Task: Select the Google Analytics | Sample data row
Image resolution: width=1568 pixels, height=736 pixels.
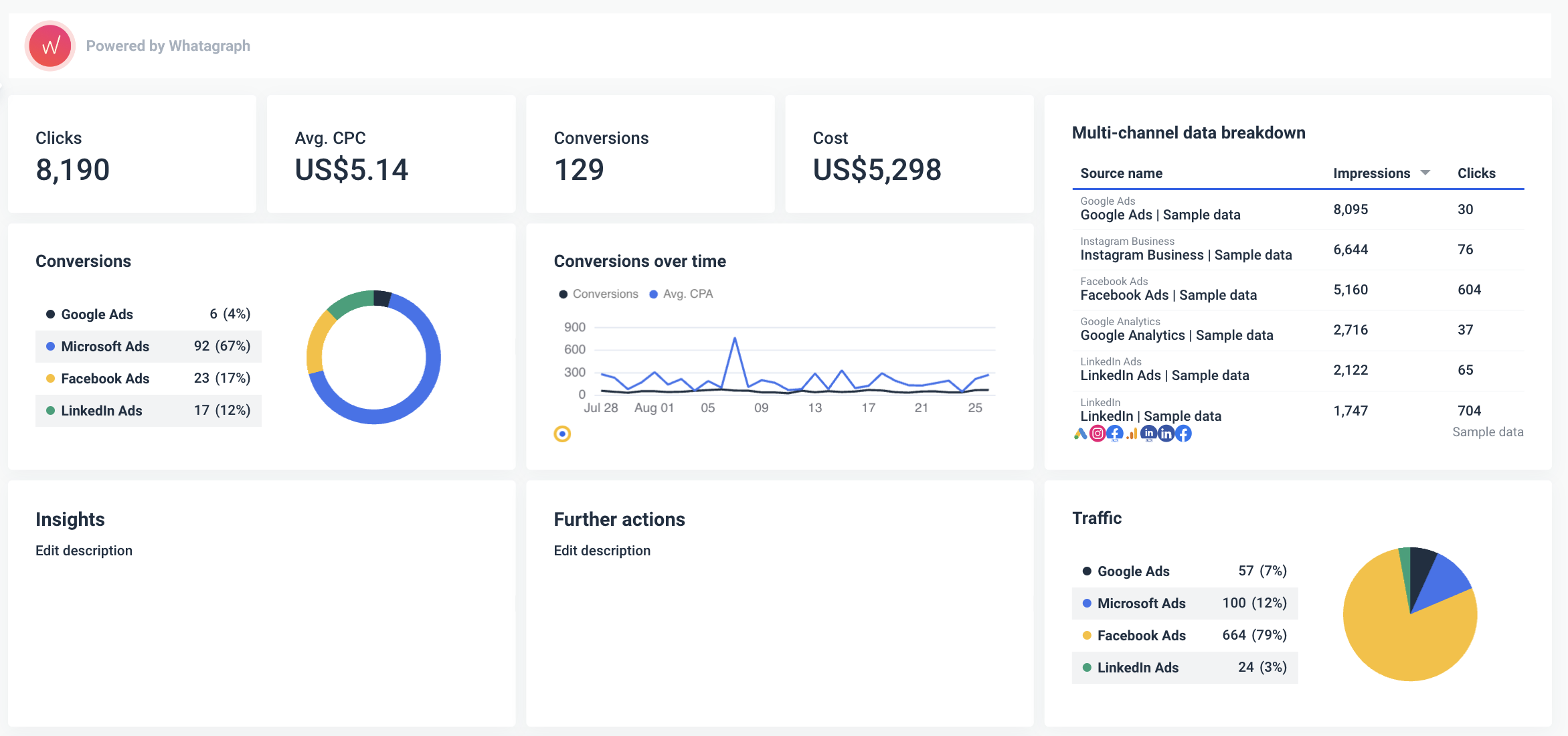Action: point(1298,330)
